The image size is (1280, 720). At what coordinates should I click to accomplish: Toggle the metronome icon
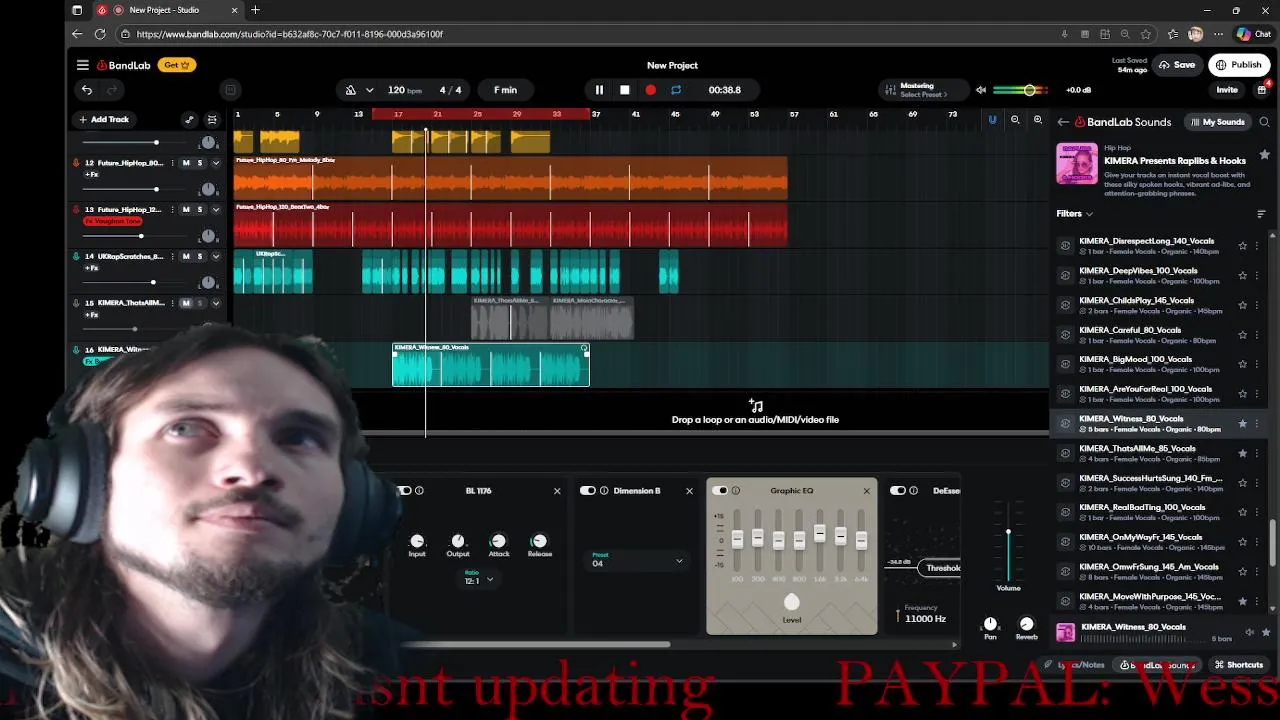click(351, 90)
